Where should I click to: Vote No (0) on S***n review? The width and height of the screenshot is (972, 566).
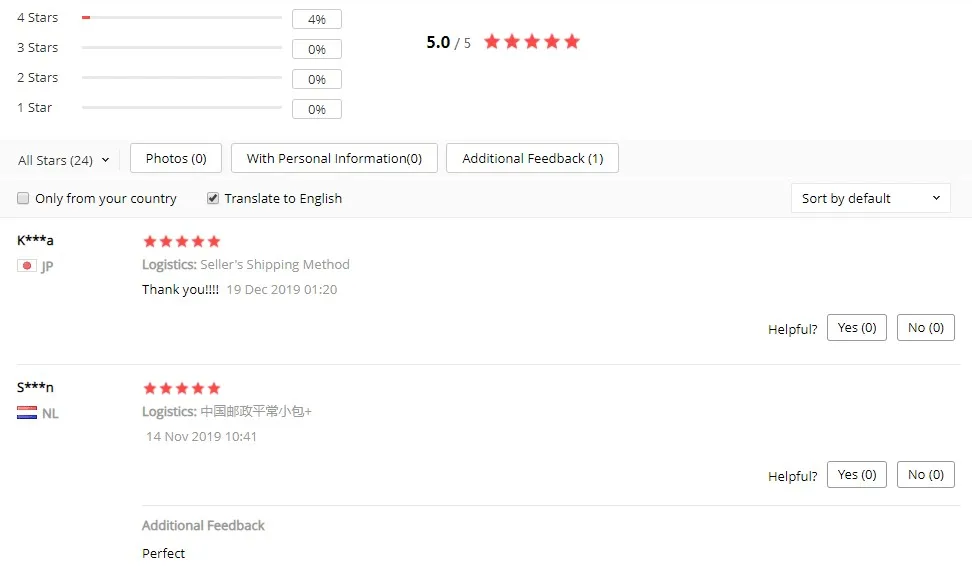[926, 474]
